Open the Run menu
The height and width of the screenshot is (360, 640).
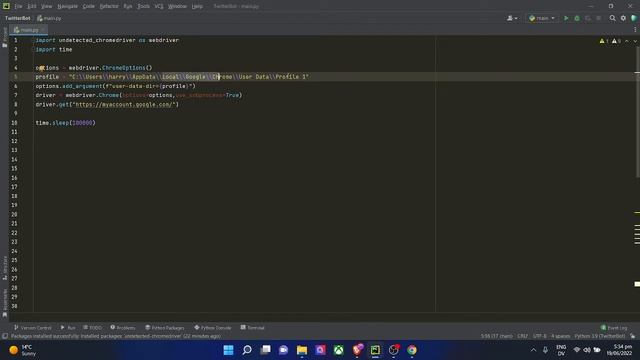128,7
